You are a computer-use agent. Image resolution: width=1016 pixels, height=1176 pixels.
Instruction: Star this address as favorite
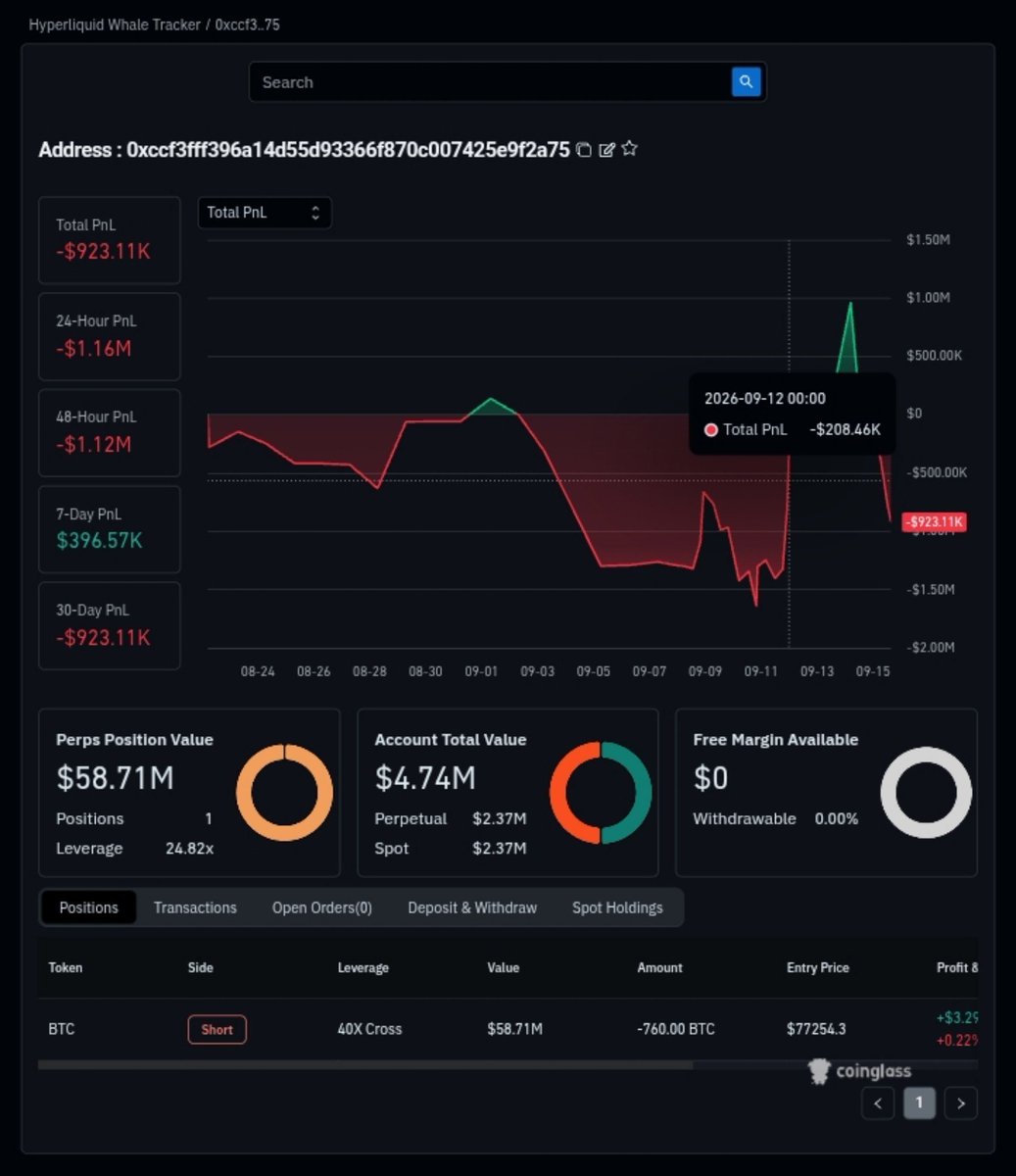coord(630,149)
